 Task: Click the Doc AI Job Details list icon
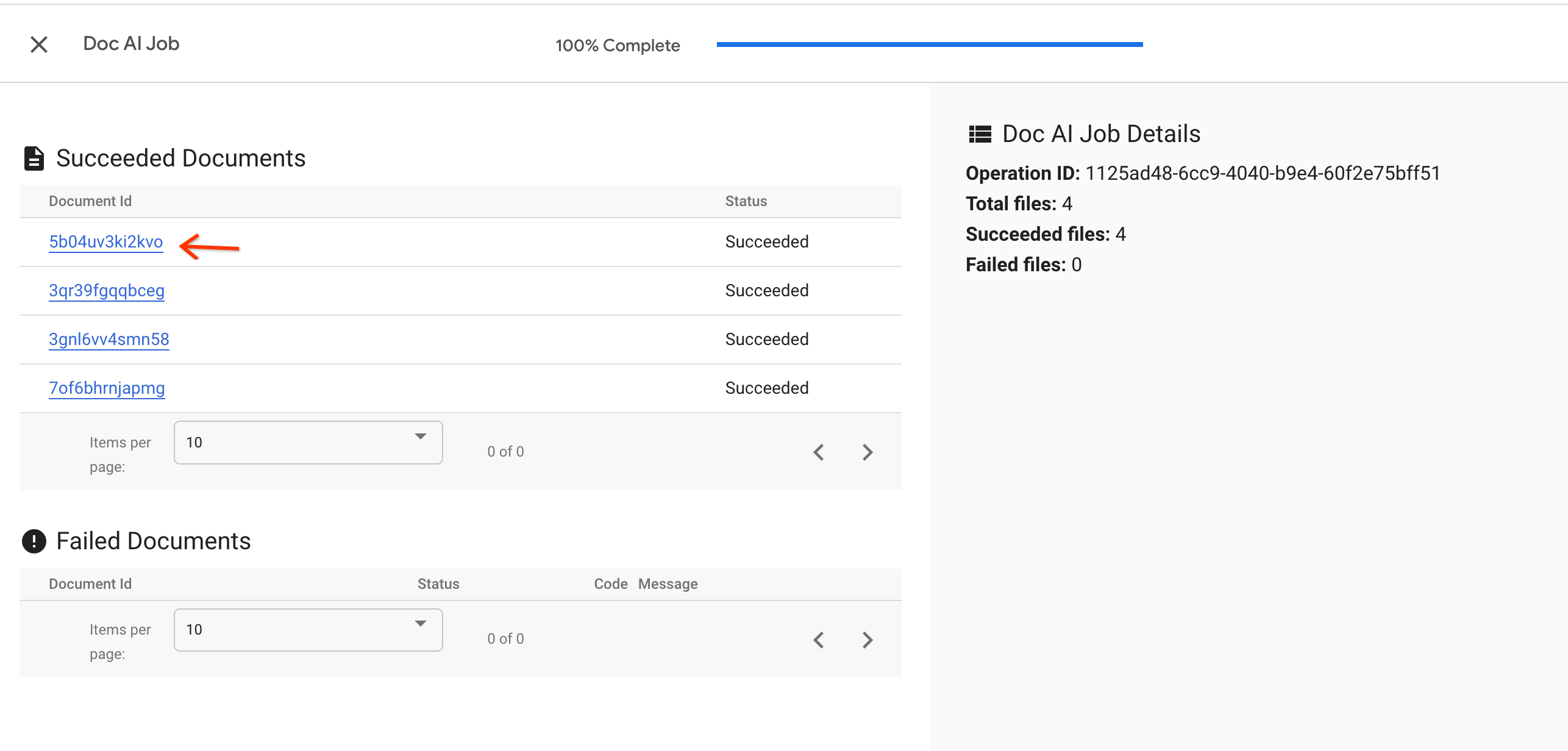(x=980, y=134)
